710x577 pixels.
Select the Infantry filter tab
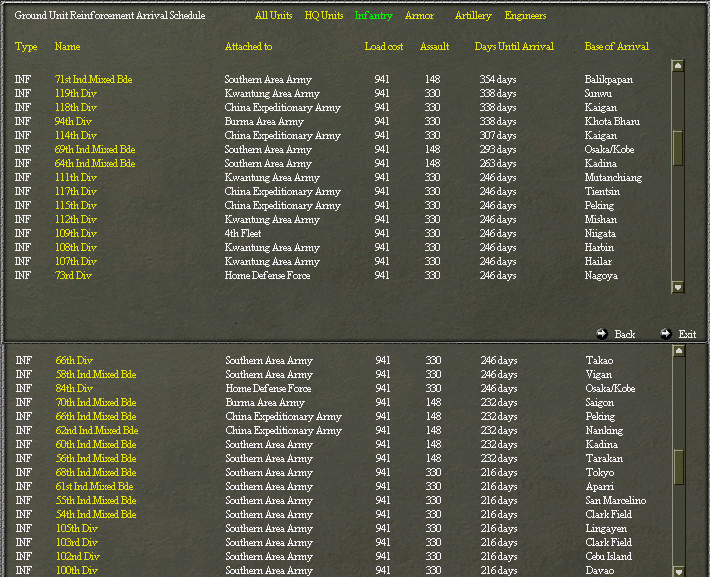374,16
